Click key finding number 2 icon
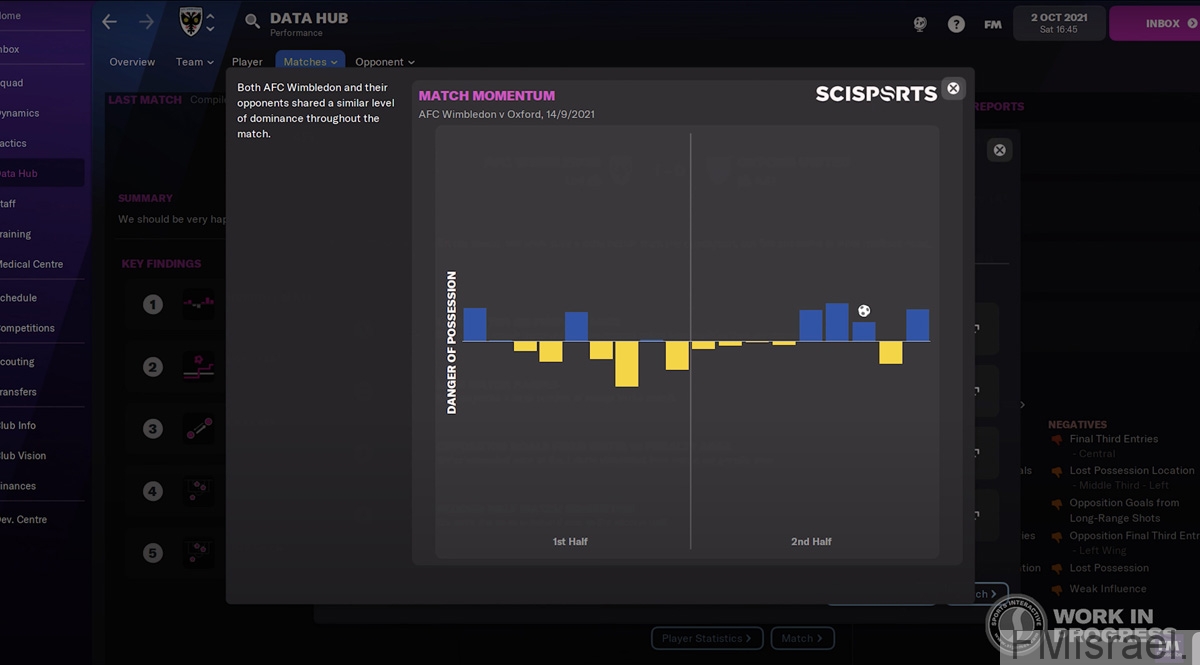The width and height of the screenshot is (1200, 665). [x=152, y=367]
